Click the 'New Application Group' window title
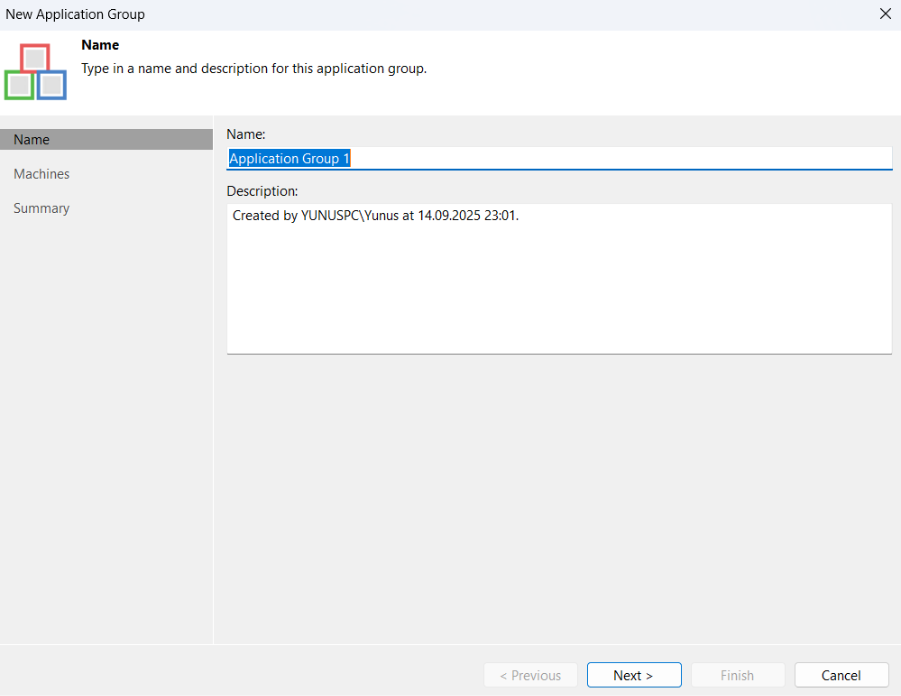Screen dimensions: 901x696 click(x=75, y=14)
